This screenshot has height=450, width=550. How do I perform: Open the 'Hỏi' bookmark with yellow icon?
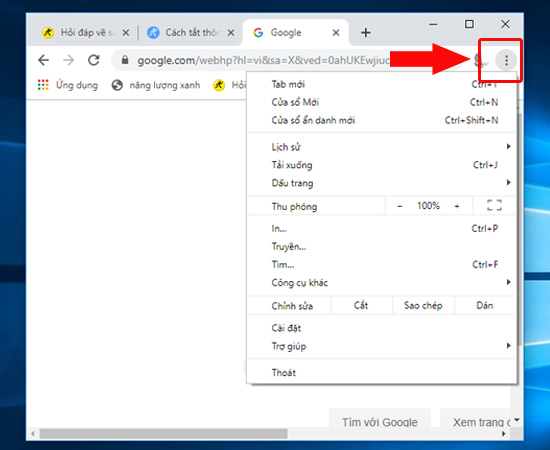229,85
